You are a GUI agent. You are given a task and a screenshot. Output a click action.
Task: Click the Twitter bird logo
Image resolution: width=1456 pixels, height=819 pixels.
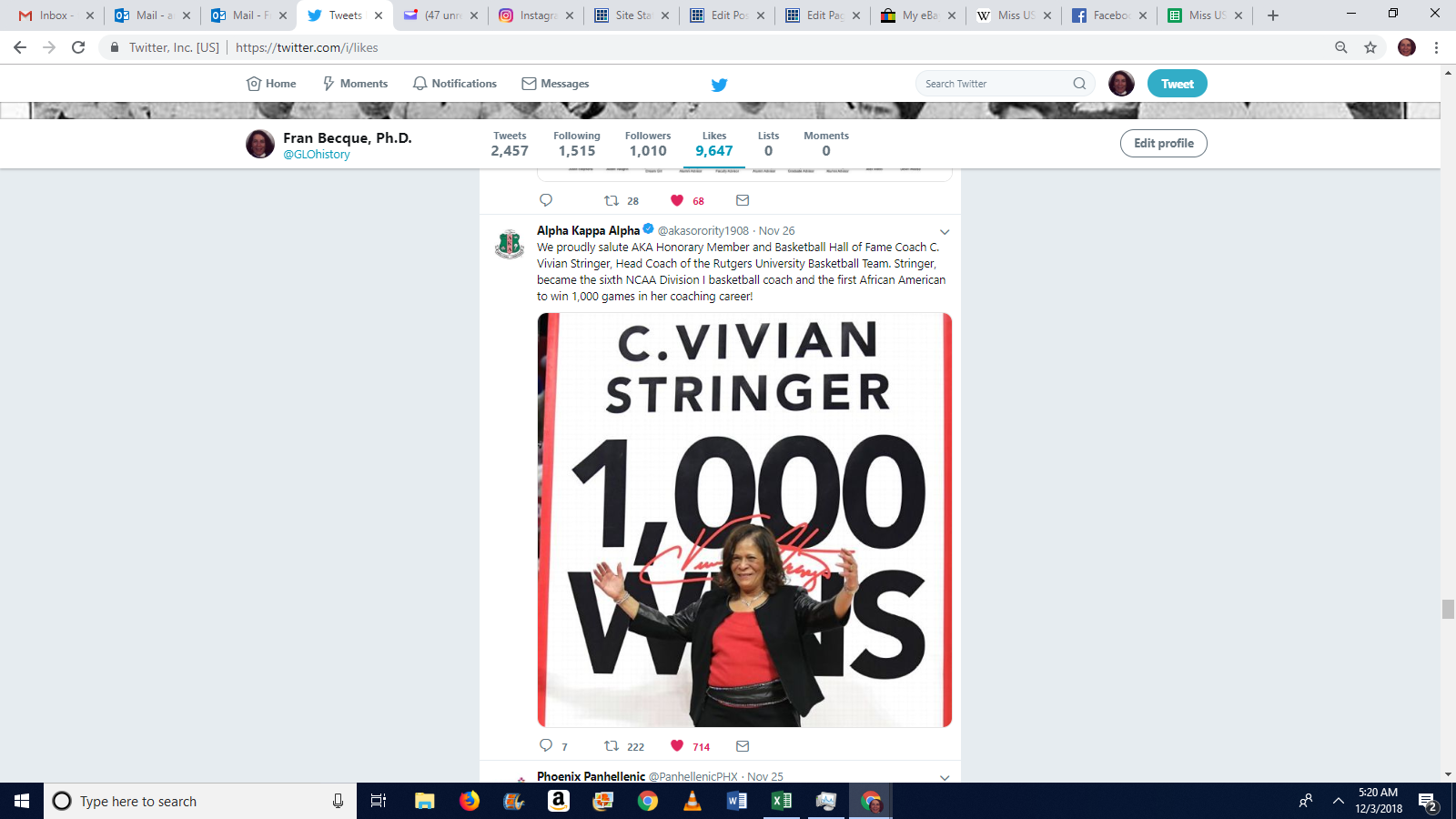point(719,84)
